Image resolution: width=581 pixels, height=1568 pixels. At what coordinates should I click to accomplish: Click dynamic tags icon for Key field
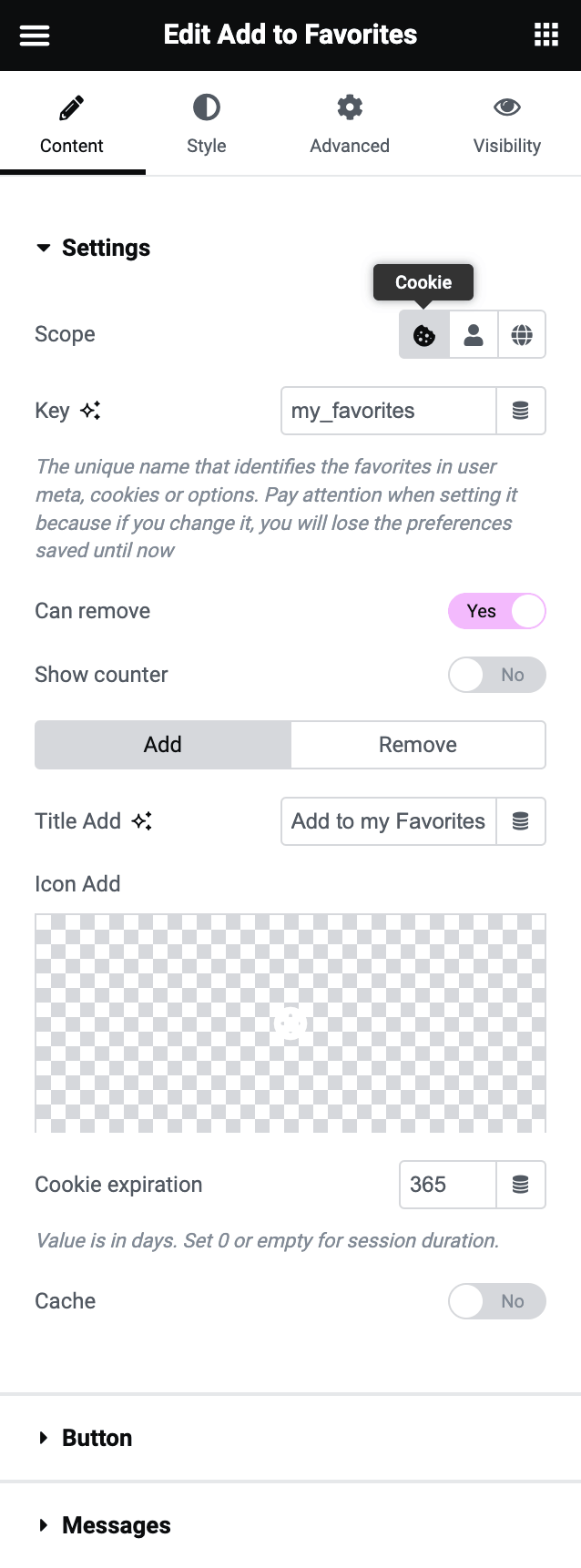521,411
